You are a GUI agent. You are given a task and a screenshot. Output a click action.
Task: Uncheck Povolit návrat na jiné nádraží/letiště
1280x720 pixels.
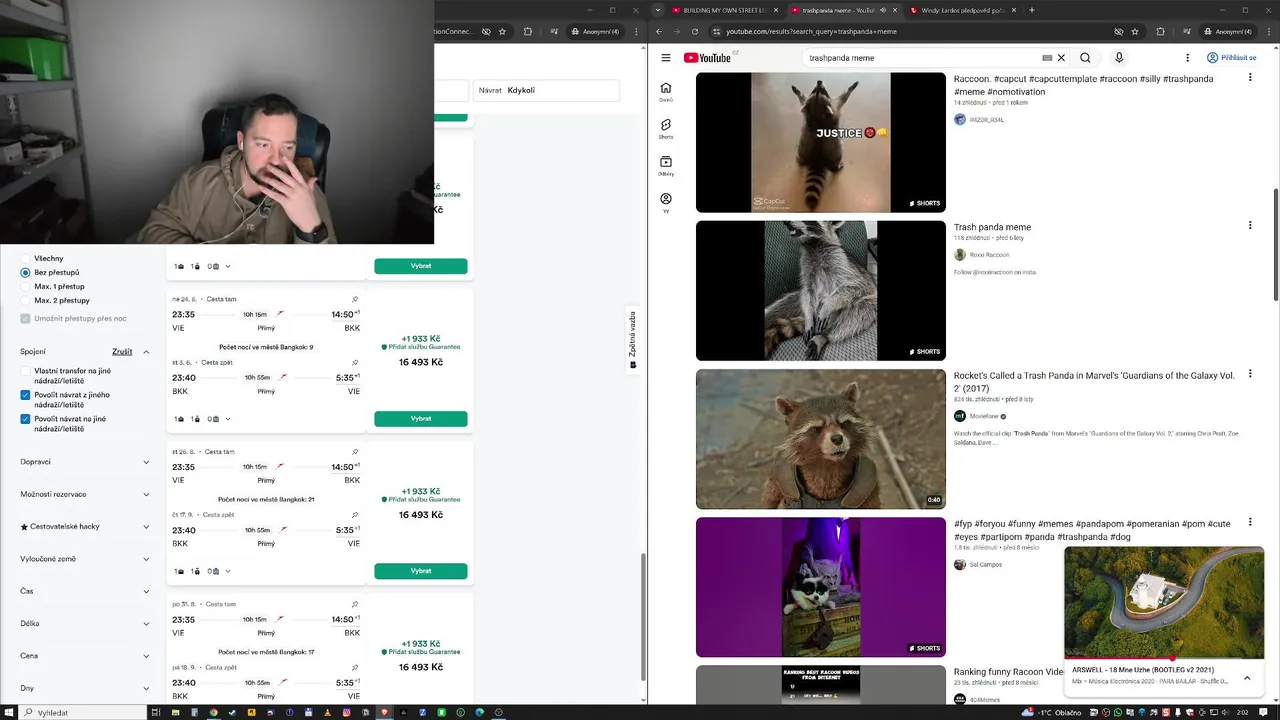click(x=25, y=419)
